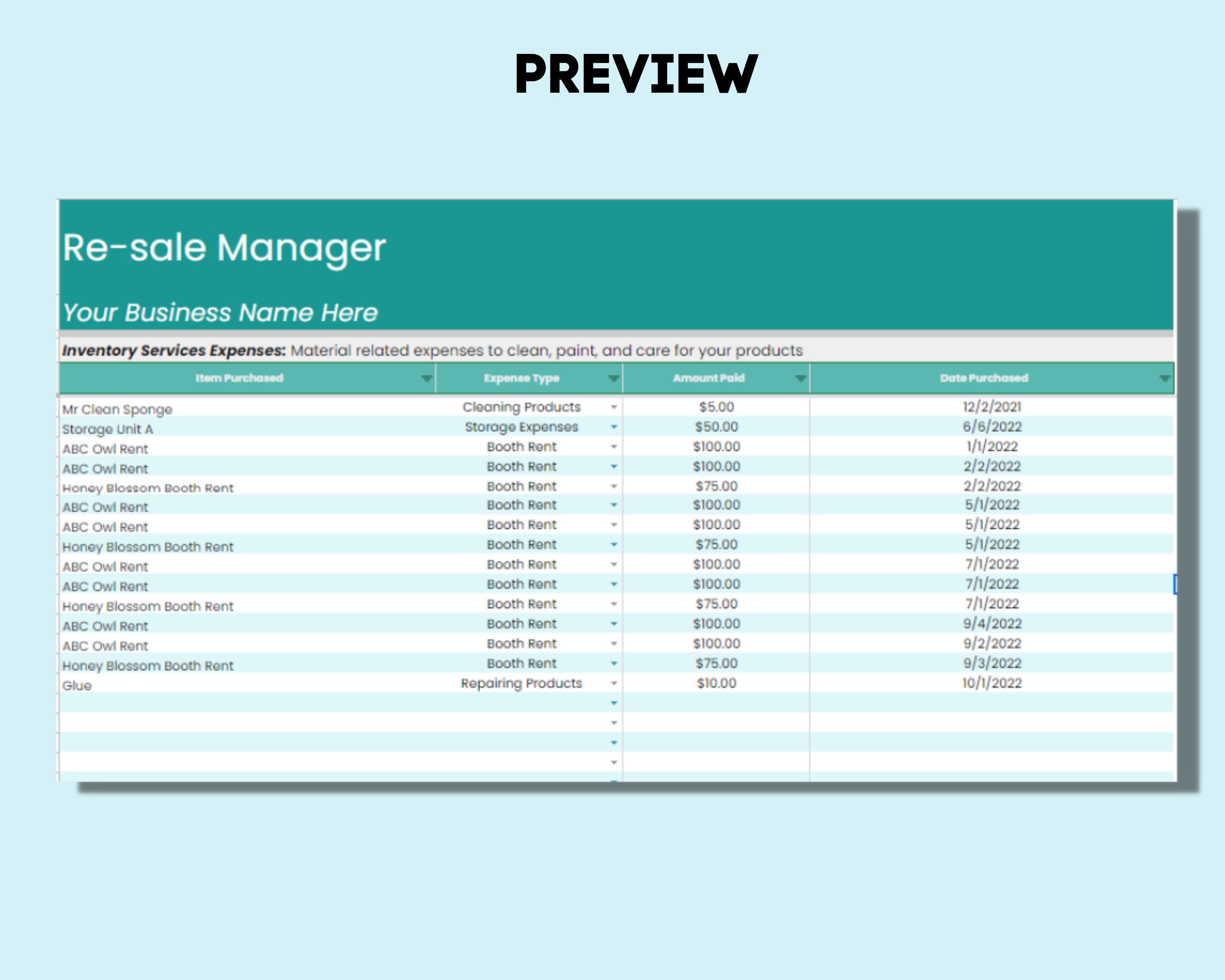
Task: Click the Honey Blossom Booth Rent item cell
Action: (149, 488)
